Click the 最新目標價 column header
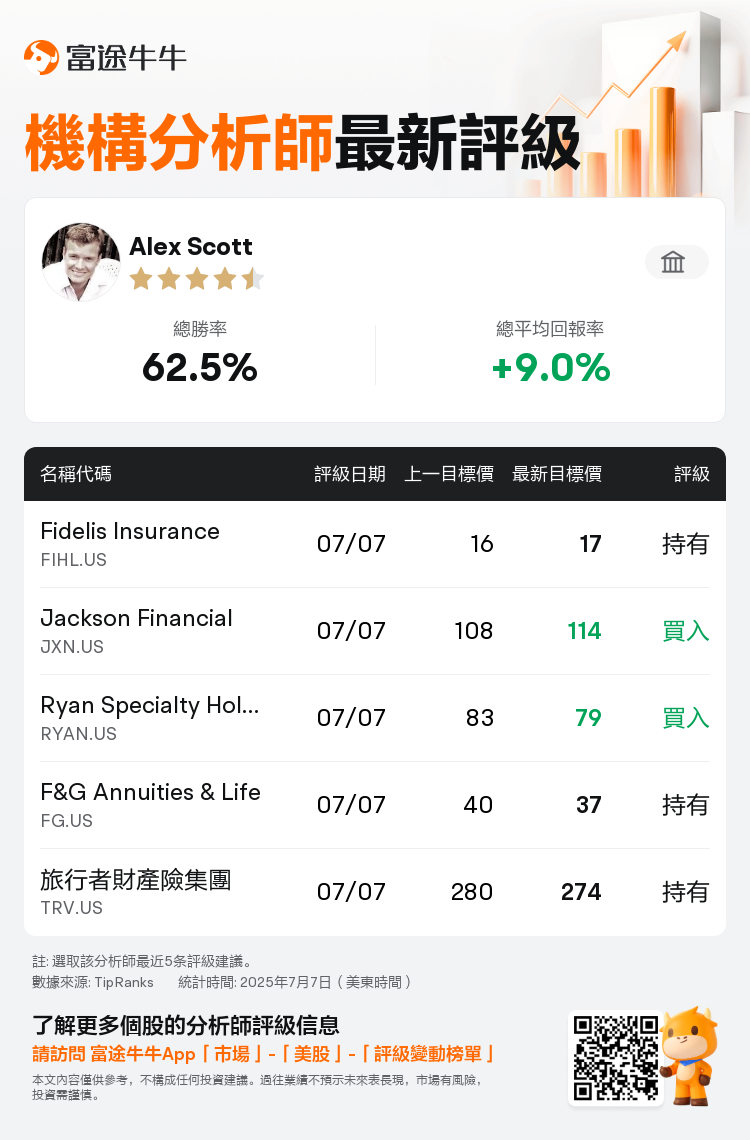The image size is (750, 1140). tap(557, 474)
